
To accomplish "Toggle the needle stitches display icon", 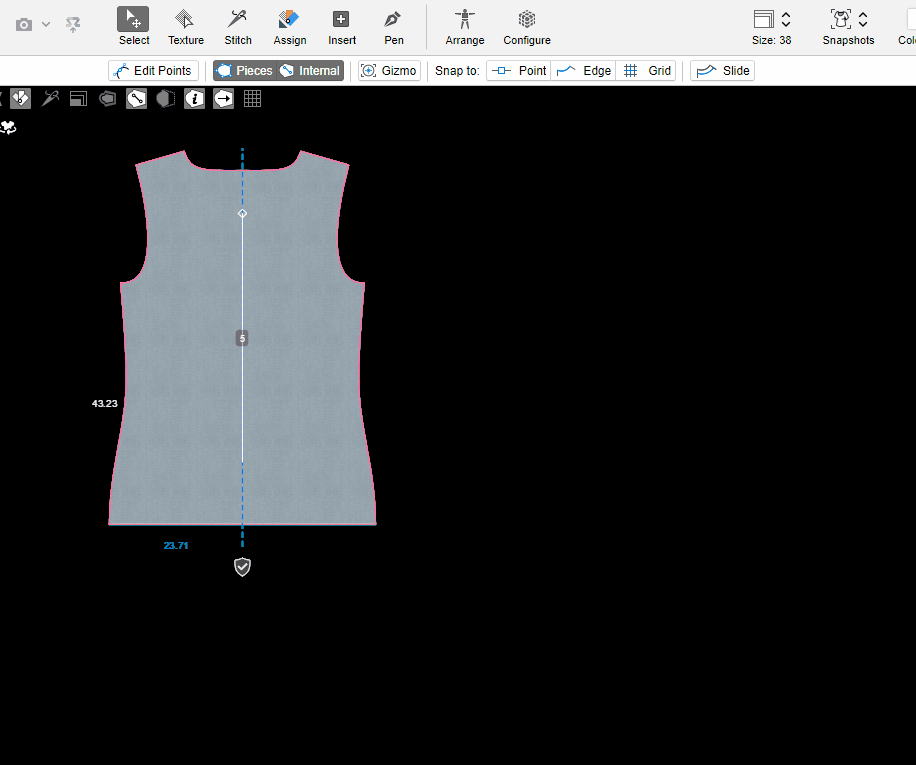I will (50, 99).
